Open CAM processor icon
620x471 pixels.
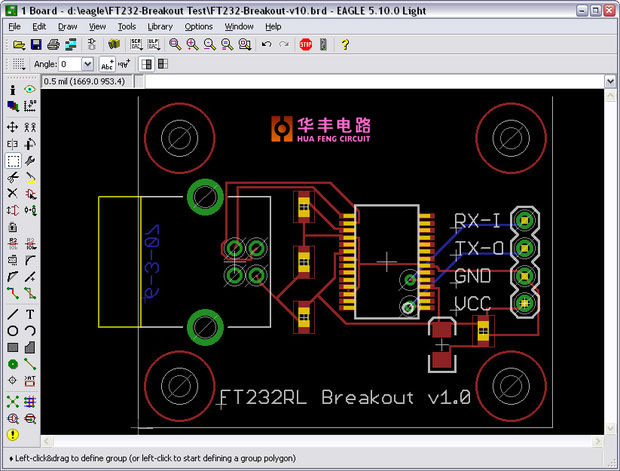(x=71, y=44)
